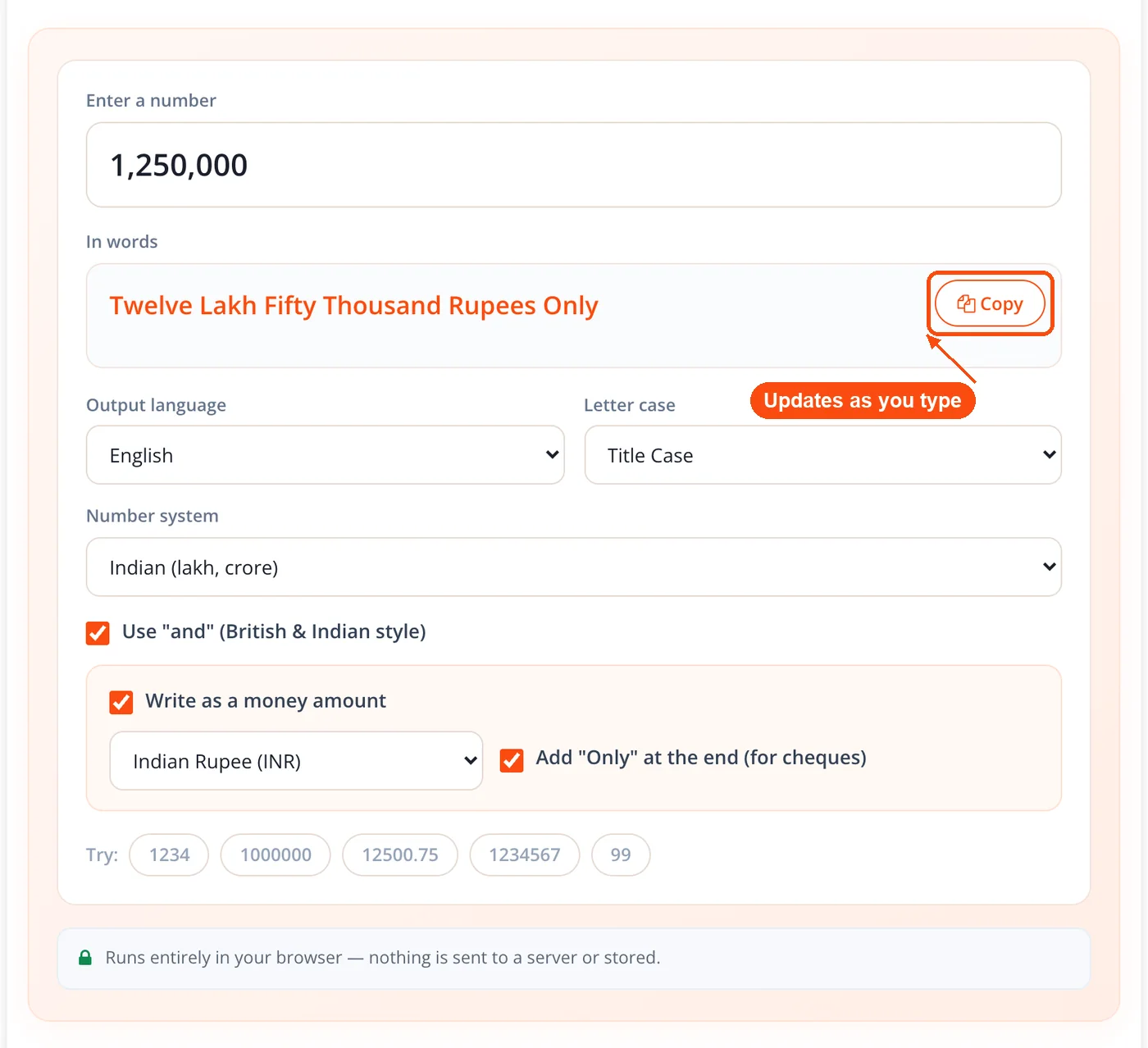
Task: Click the green lock icon
Action: pos(84,958)
